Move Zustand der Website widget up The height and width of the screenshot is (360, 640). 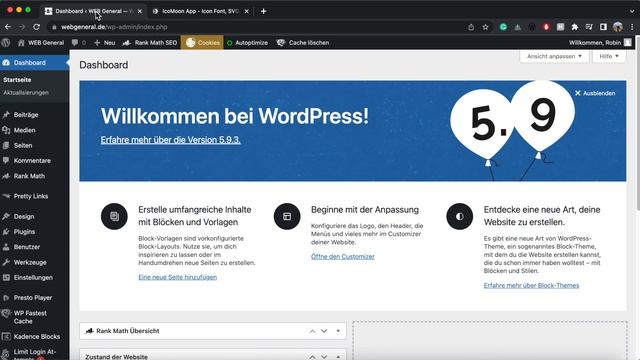click(312, 357)
